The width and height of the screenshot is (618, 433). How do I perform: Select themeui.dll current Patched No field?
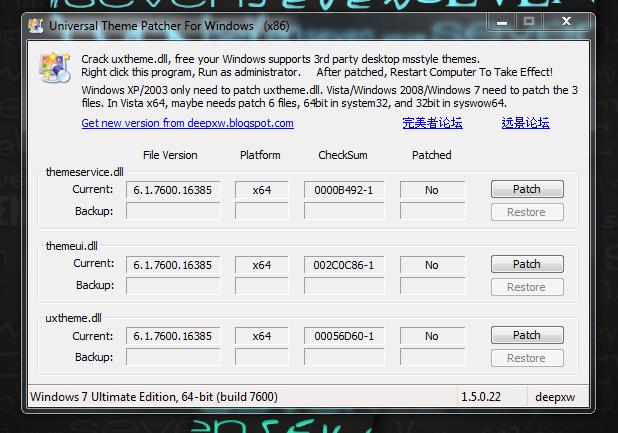(432, 265)
